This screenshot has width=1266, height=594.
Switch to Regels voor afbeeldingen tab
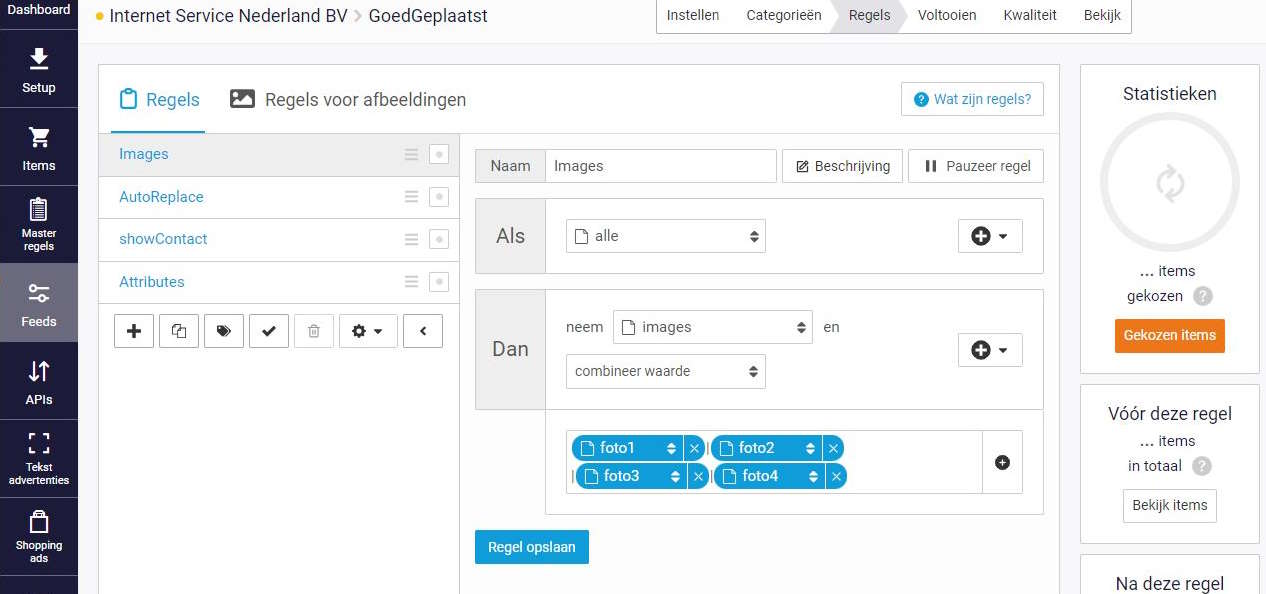tap(348, 99)
